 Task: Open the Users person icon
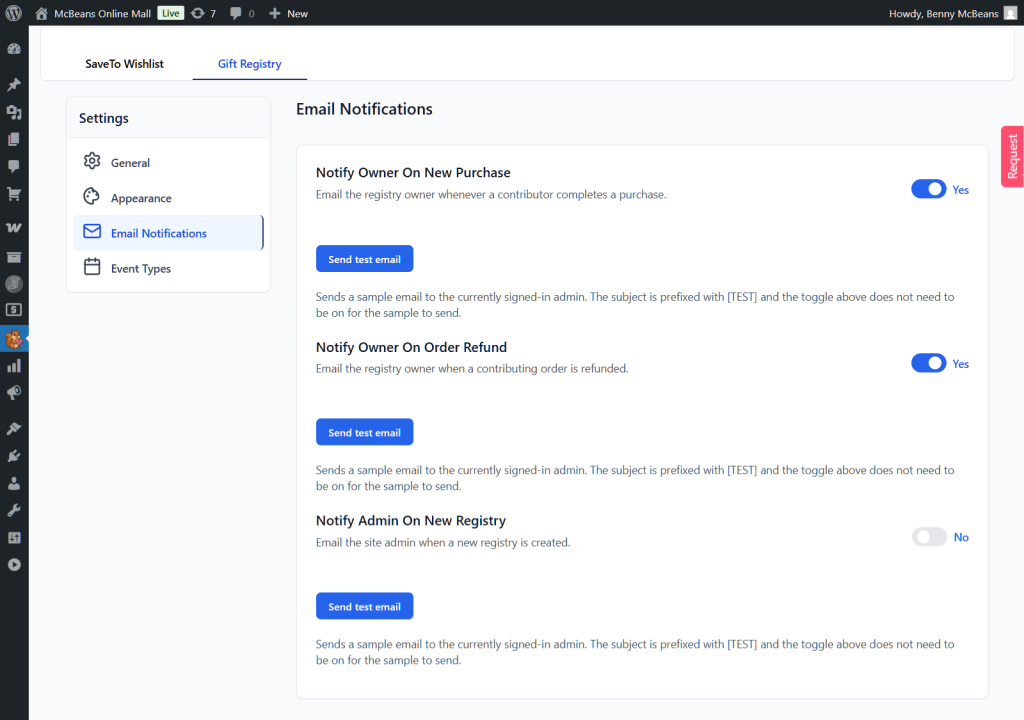(x=14, y=483)
